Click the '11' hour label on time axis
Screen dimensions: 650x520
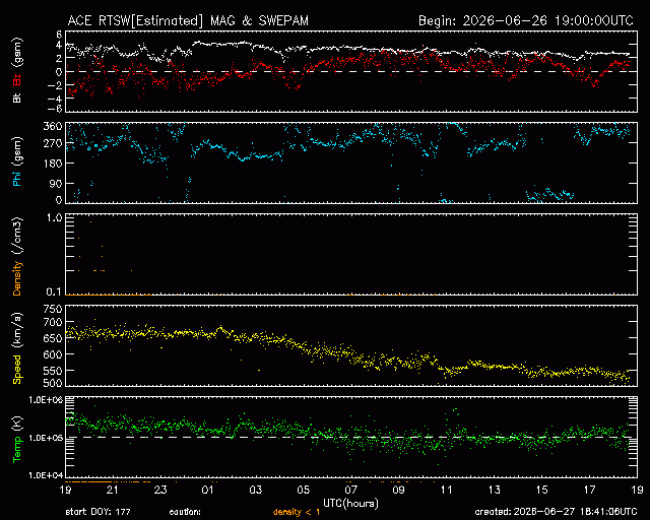pyautogui.click(x=446, y=490)
